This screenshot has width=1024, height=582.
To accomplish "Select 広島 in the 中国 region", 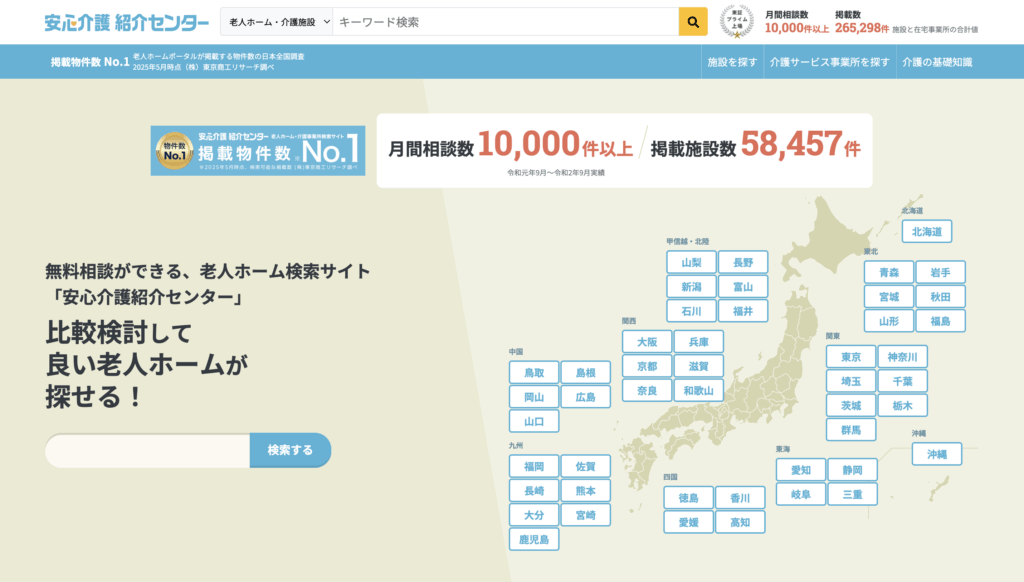I will [x=585, y=396].
